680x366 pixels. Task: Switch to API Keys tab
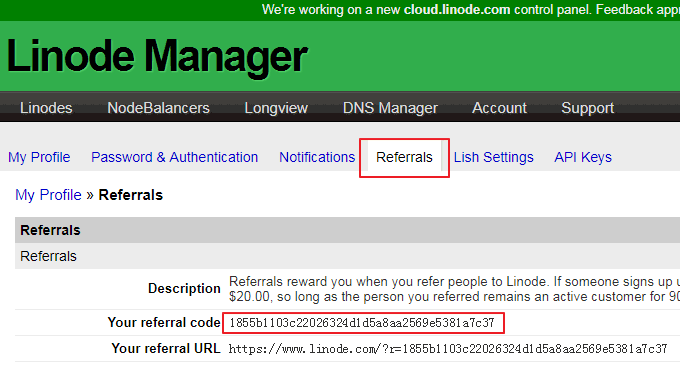(x=583, y=157)
